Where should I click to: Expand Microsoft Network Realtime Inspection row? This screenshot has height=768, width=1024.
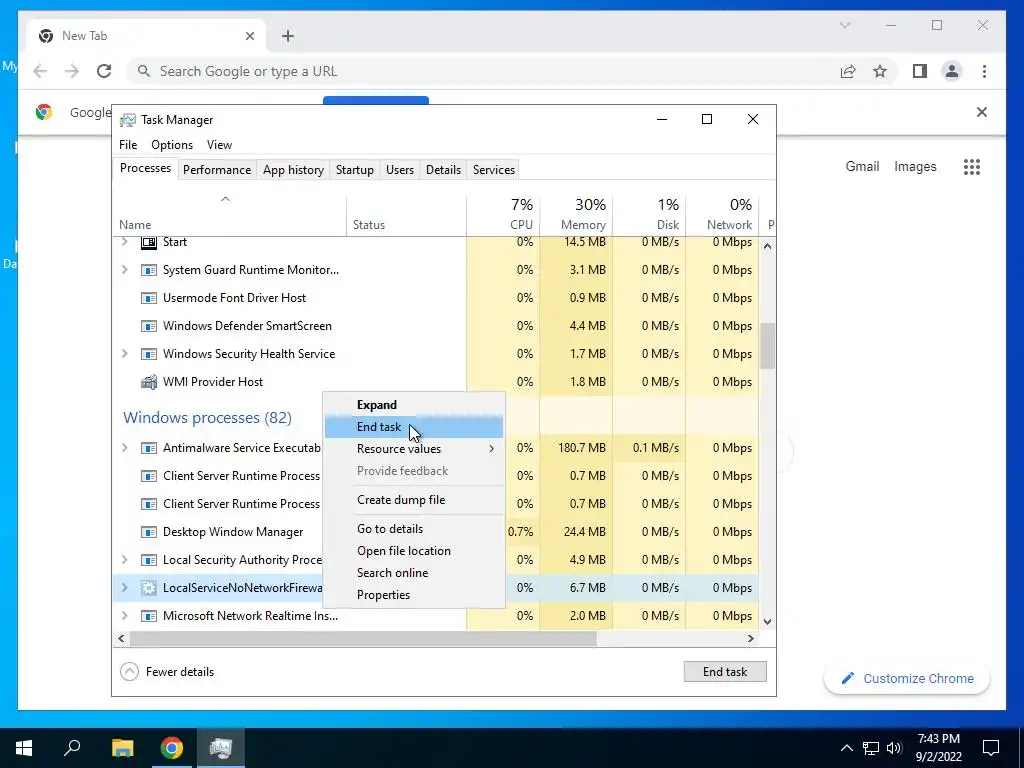[125, 616]
